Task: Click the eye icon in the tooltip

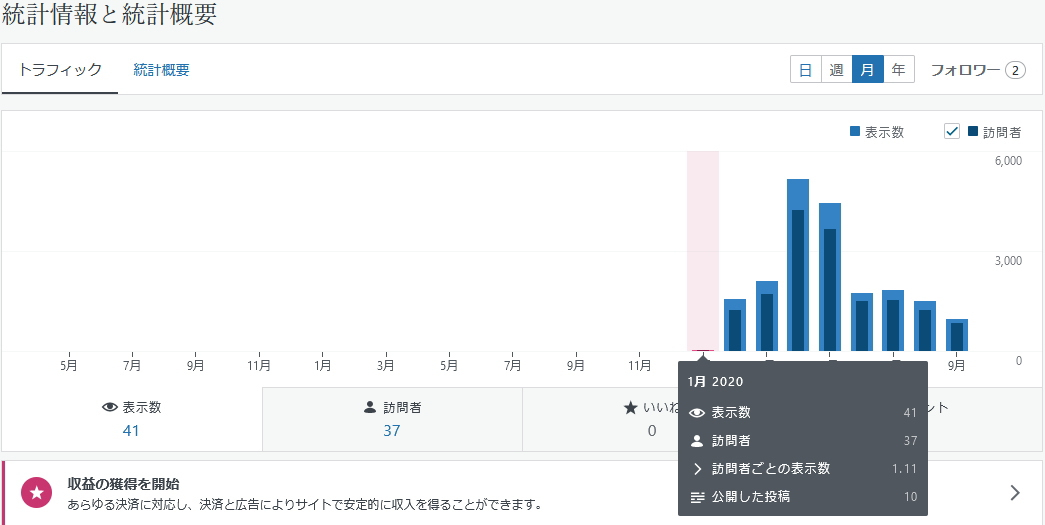Action: pos(697,413)
